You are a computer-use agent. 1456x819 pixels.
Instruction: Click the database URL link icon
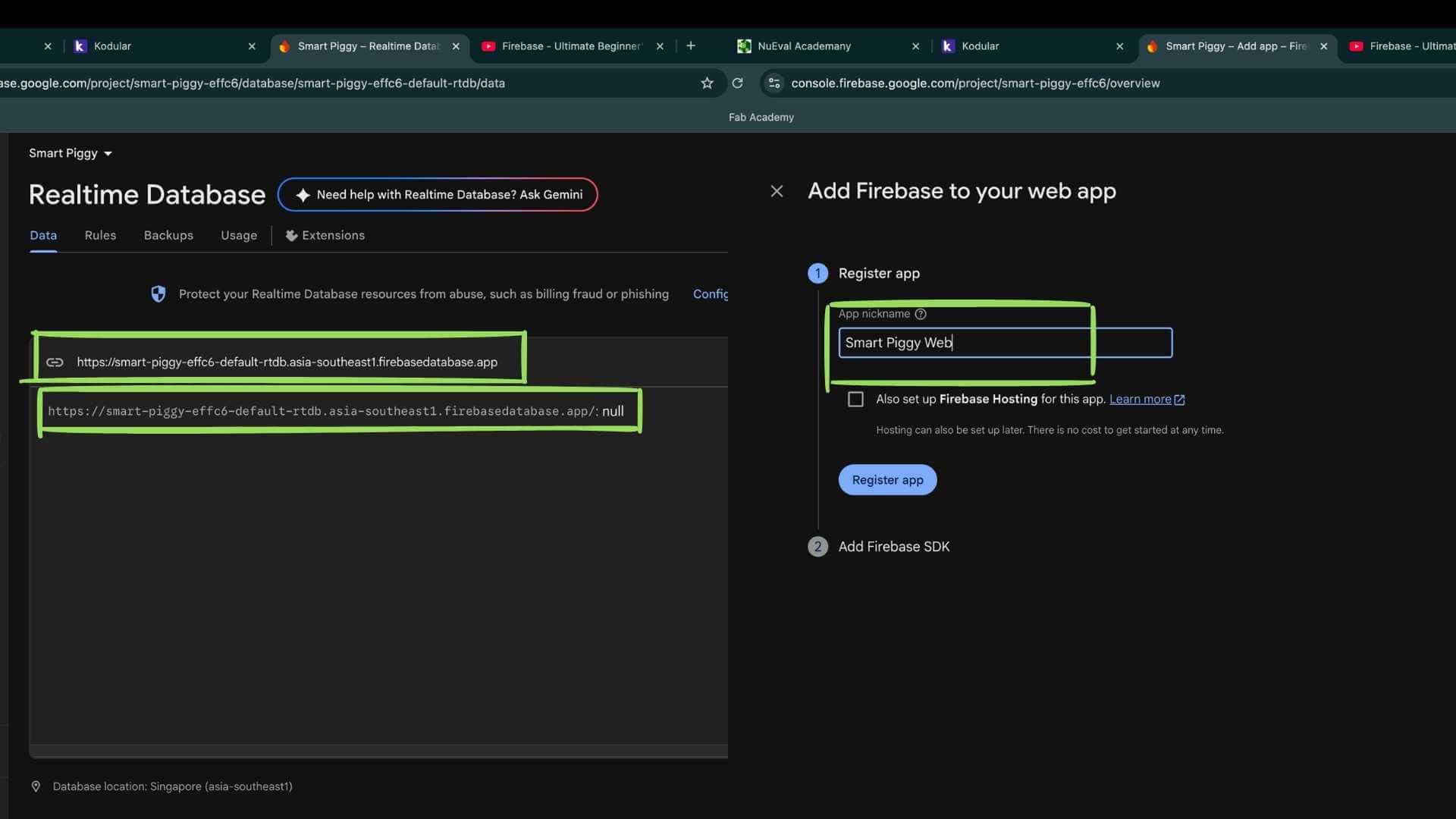coord(55,362)
